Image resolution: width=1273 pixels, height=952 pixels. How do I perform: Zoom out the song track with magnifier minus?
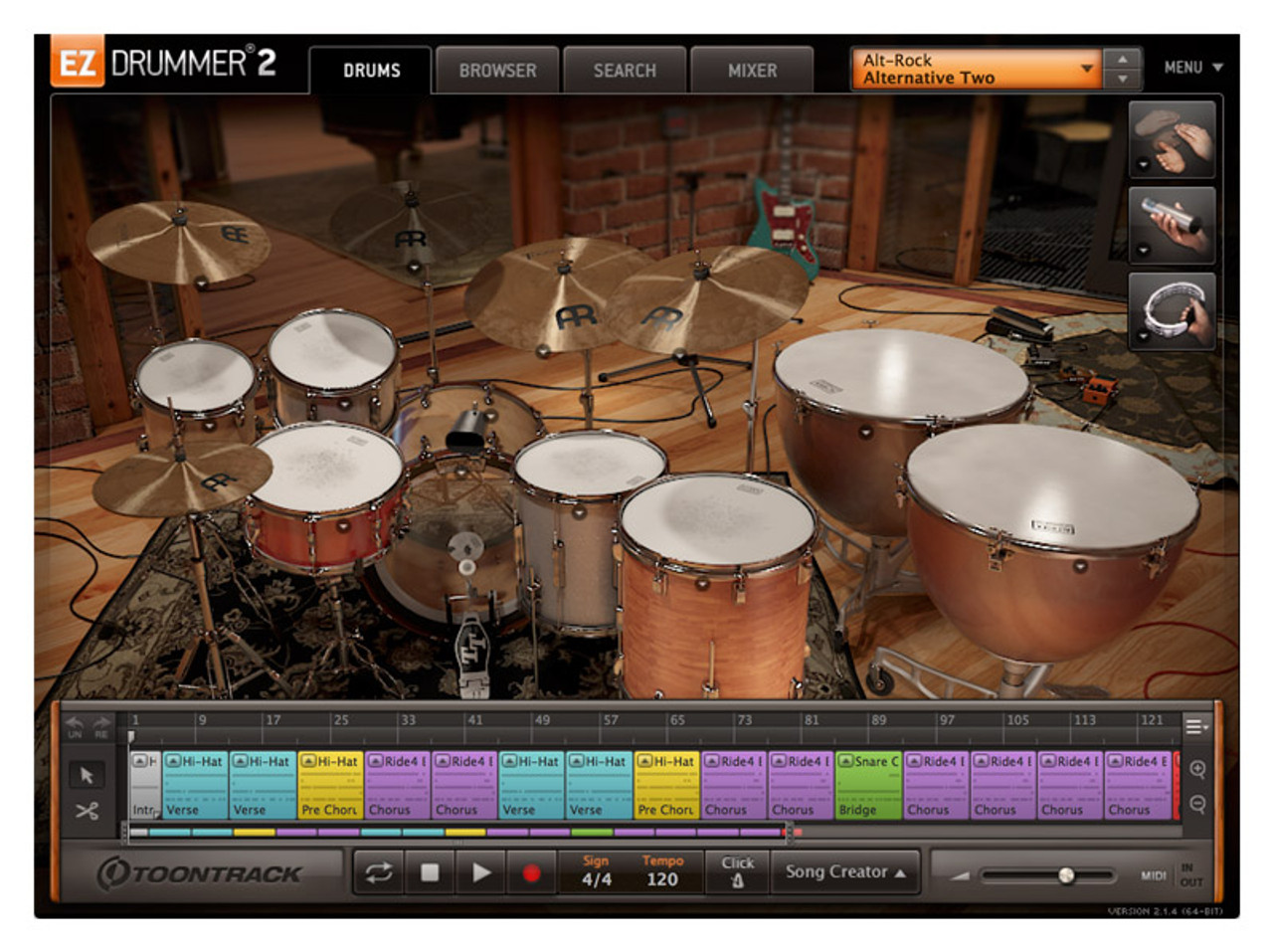coord(1197,804)
